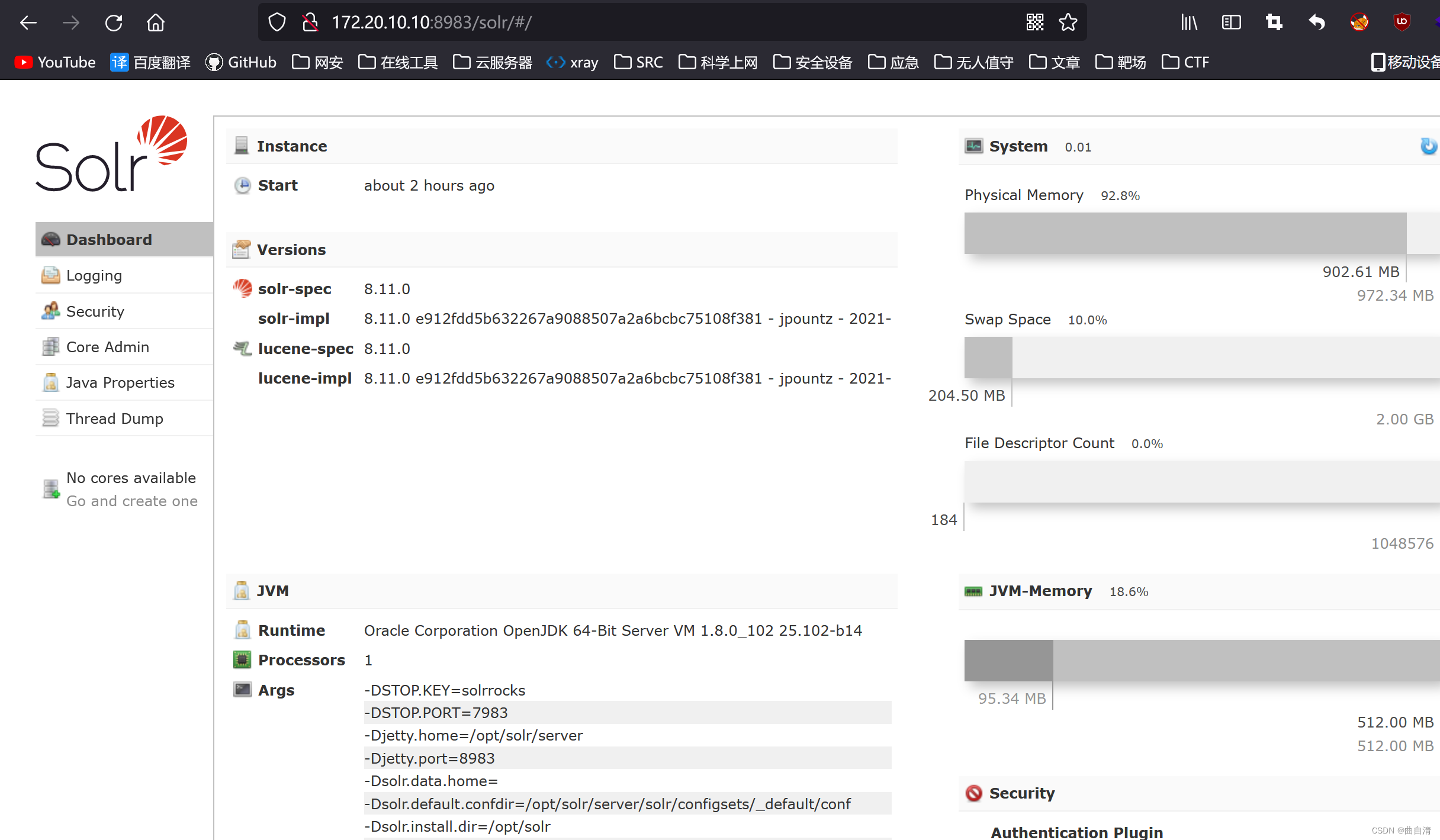Open the GitHub bookmark
This screenshot has height=840, width=1440.
[x=241, y=62]
